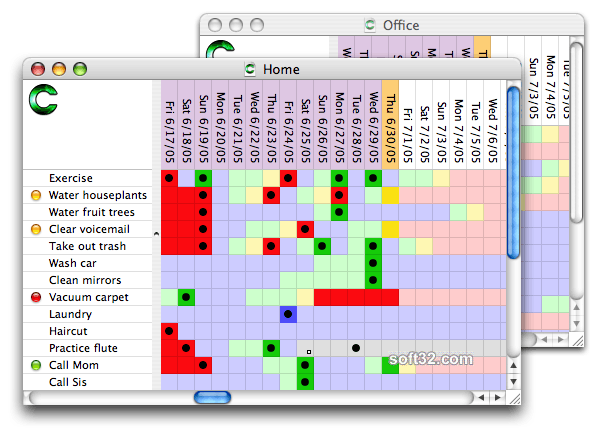The width and height of the screenshot is (600, 435).
Task: Click the Home window vertical scrollbar thumb
Action: [x=514, y=172]
